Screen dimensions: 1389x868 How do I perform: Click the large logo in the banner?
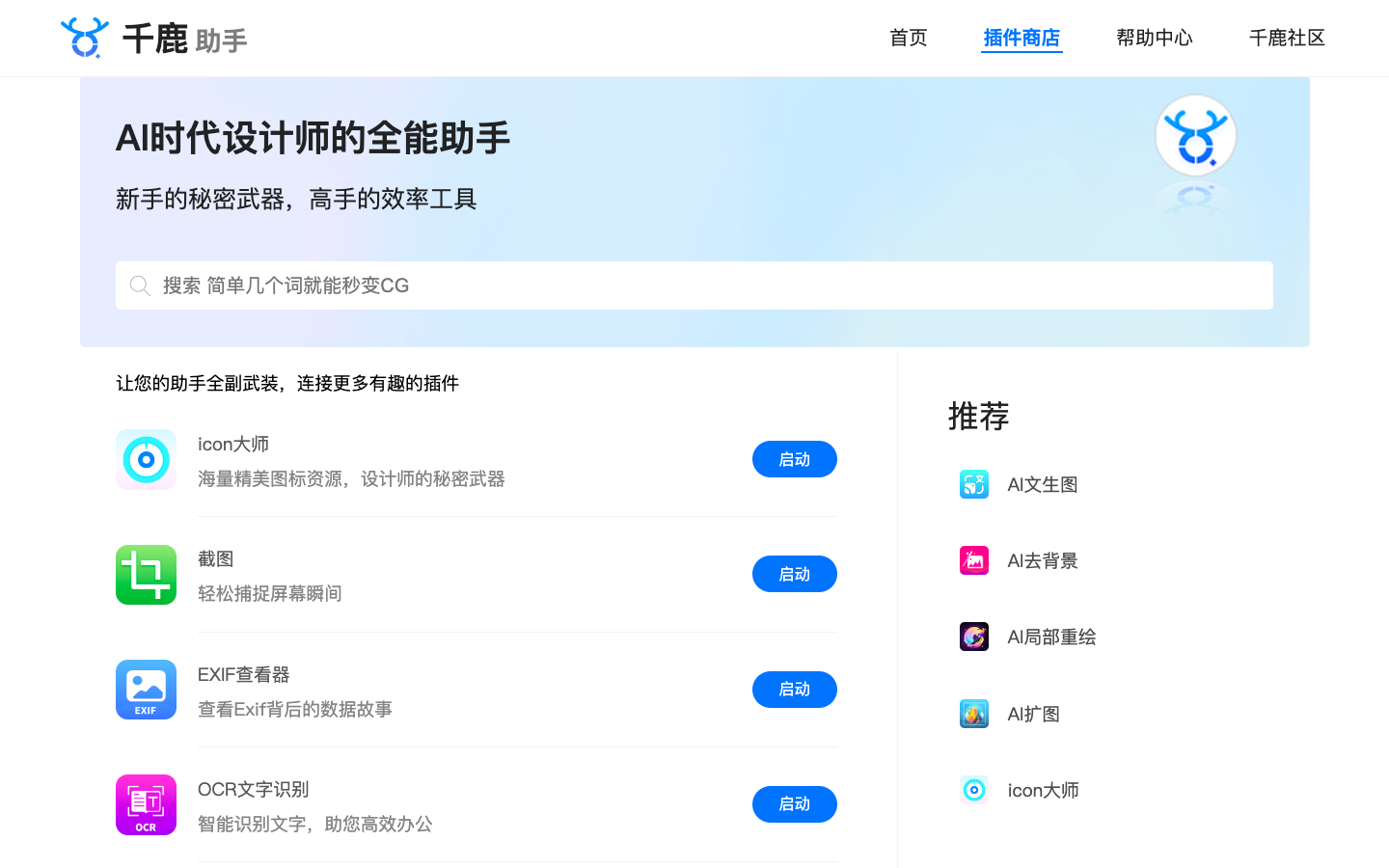[1196, 135]
